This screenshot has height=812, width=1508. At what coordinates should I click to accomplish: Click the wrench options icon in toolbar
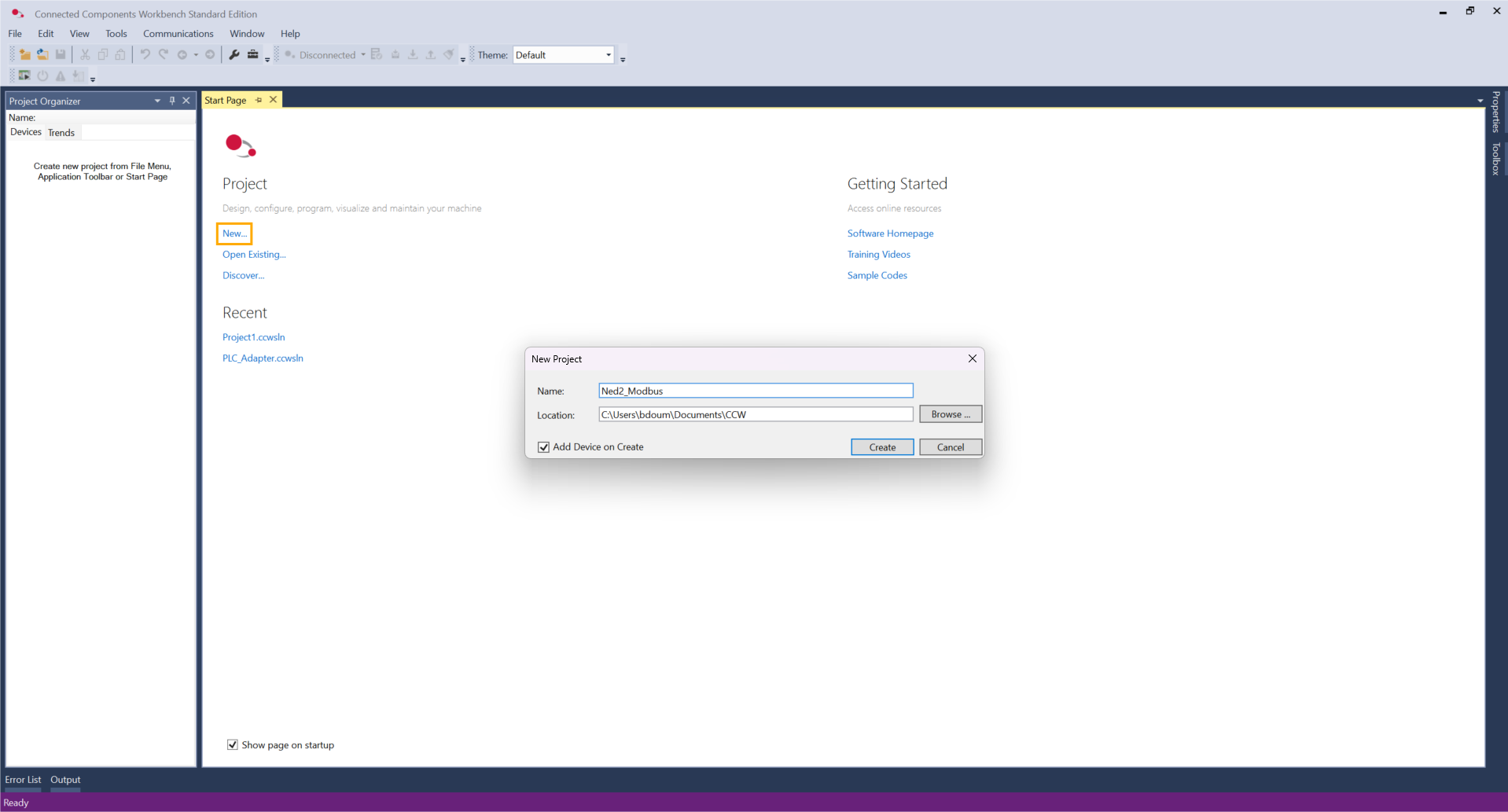[x=234, y=55]
